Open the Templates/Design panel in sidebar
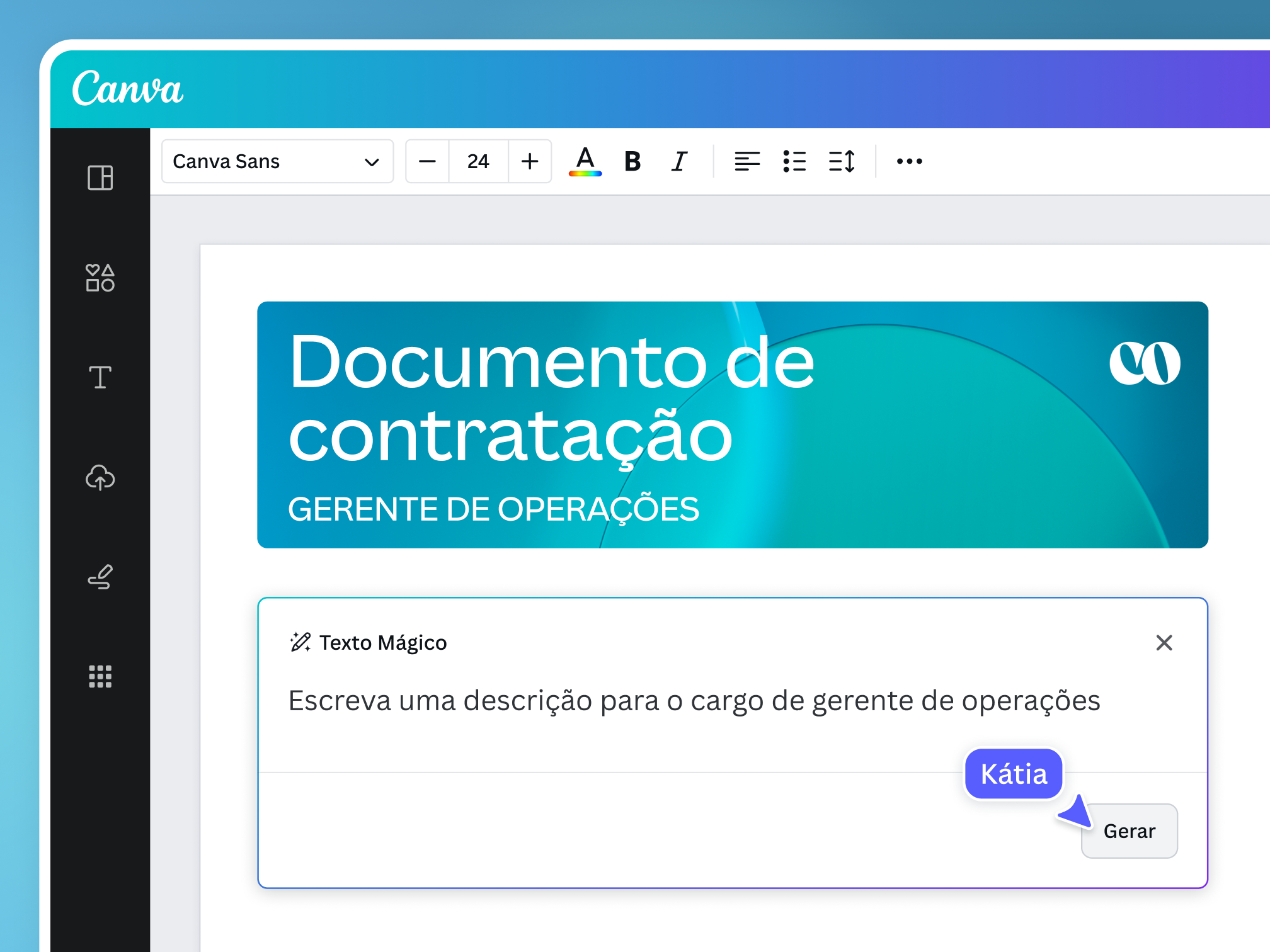 pyautogui.click(x=100, y=178)
